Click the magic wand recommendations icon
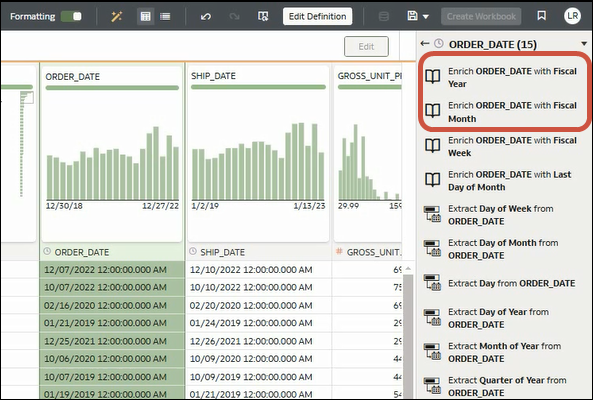 tap(116, 16)
